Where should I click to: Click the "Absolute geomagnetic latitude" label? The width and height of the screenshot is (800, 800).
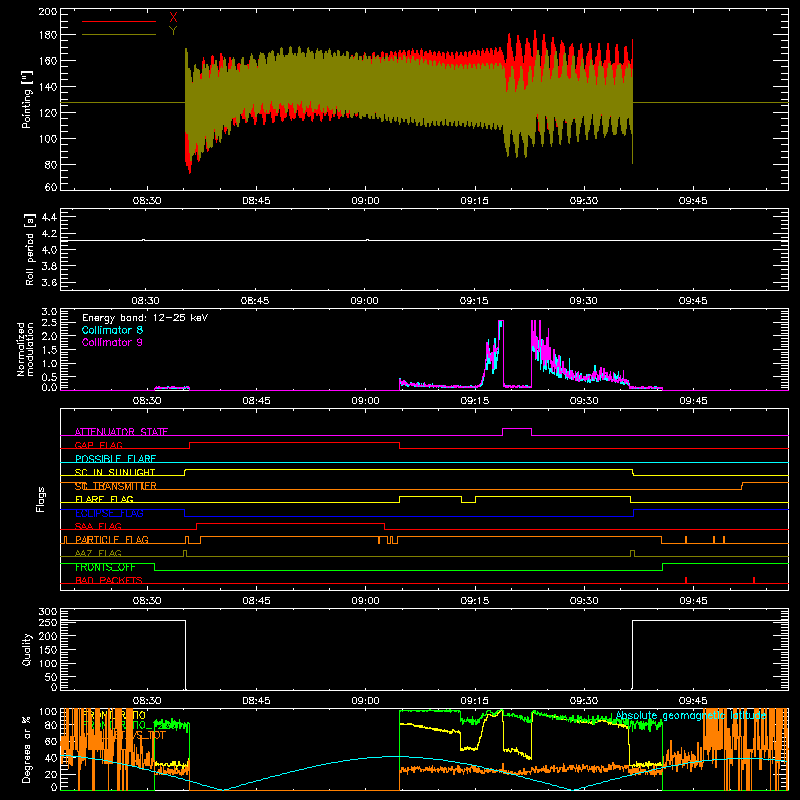coord(691,715)
